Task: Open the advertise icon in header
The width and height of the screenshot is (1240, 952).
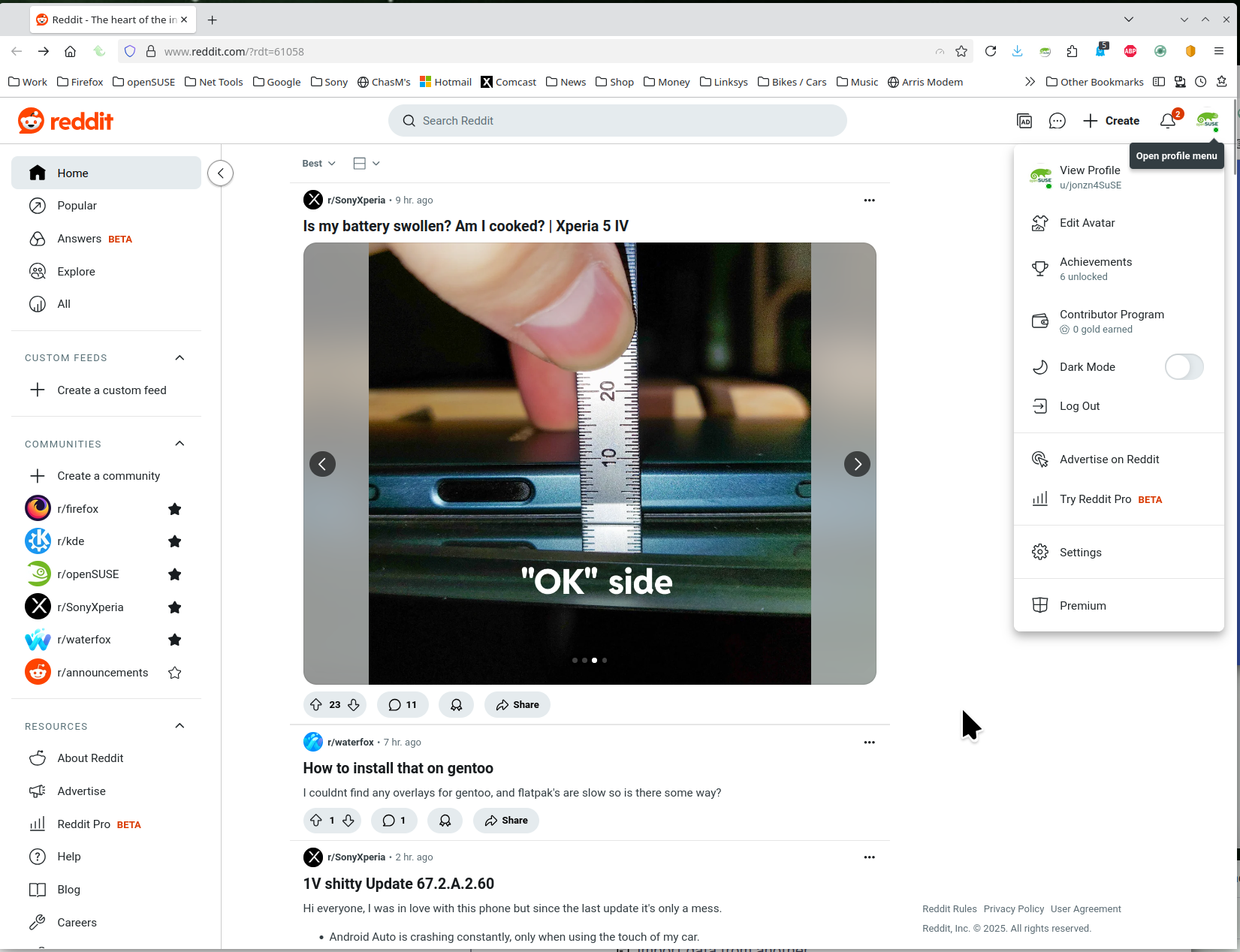Action: [x=1024, y=121]
